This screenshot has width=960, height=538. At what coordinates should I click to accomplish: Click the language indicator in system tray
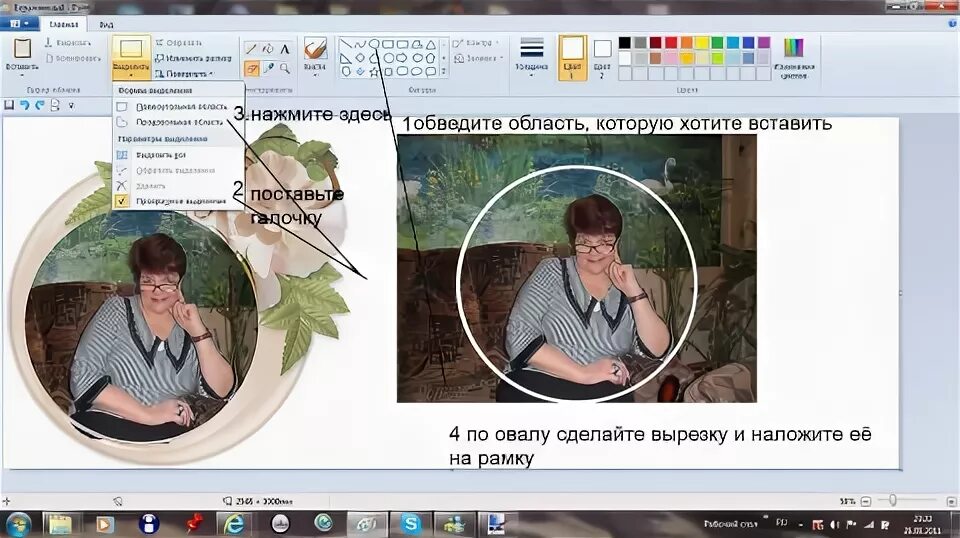pyautogui.click(x=781, y=523)
